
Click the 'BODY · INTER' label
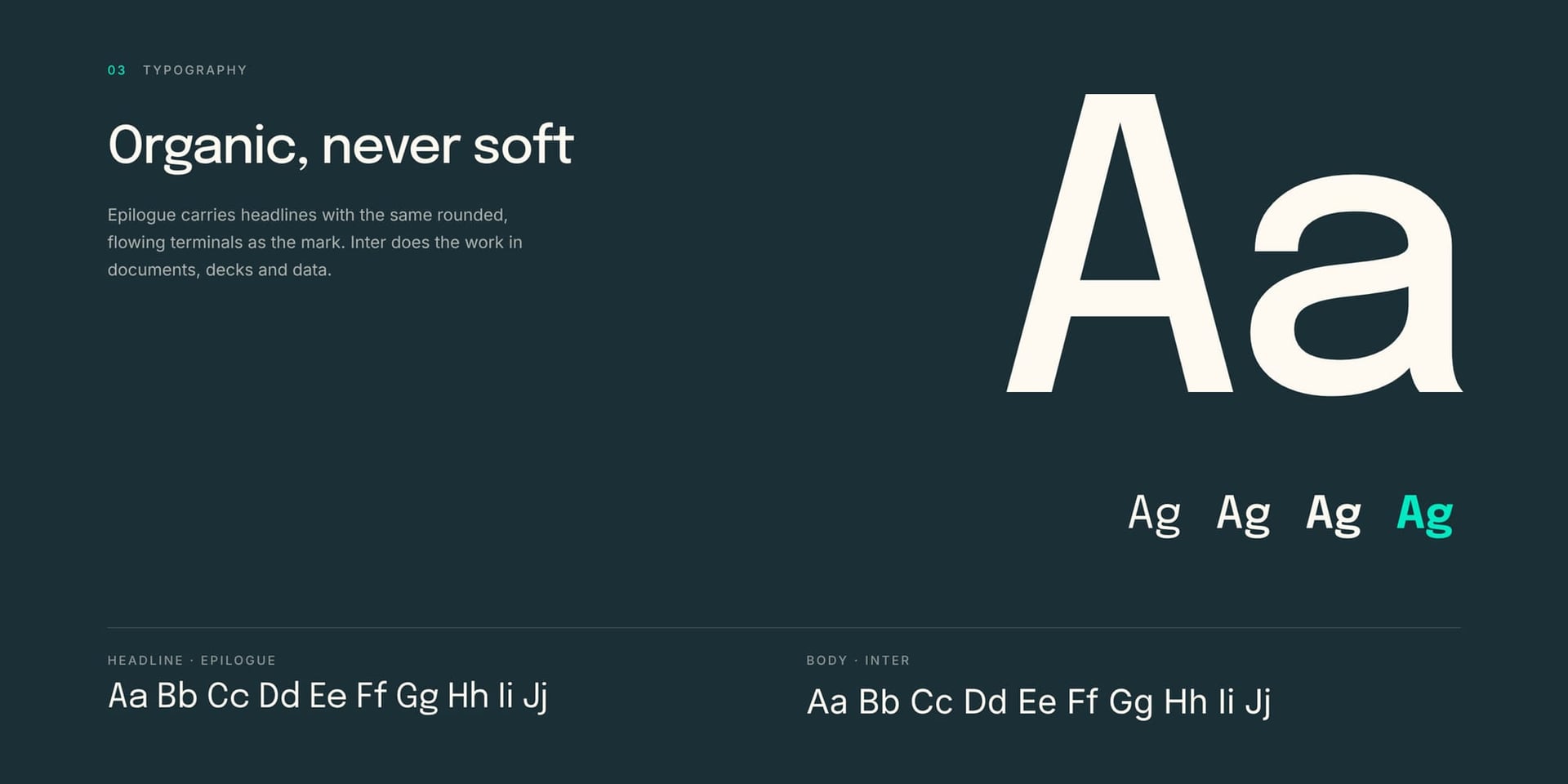pyautogui.click(x=858, y=660)
